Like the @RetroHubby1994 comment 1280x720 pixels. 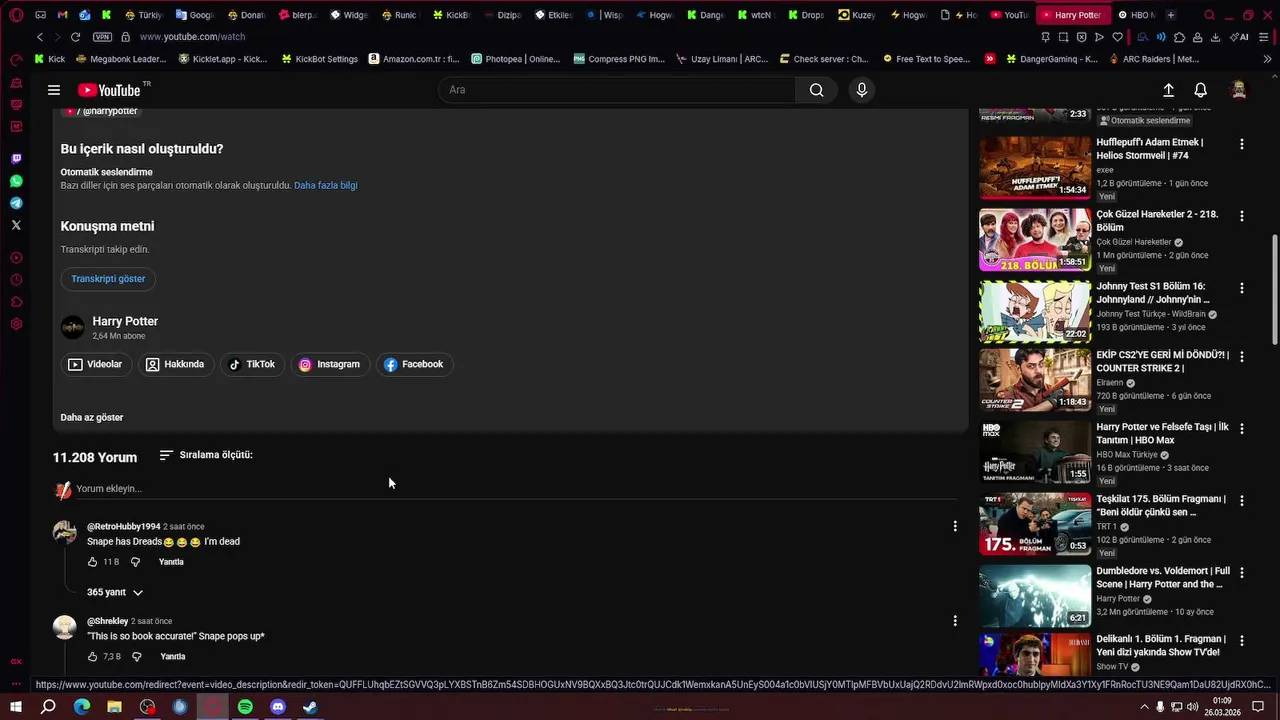click(x=93, y=562)
